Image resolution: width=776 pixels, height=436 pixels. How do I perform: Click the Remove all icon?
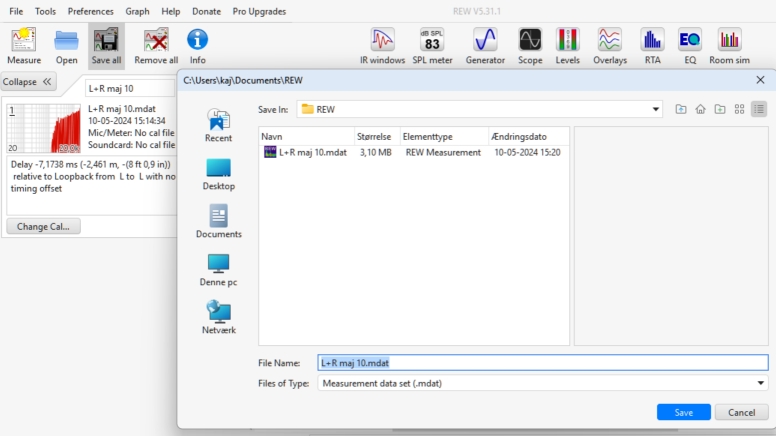(156, 46)
